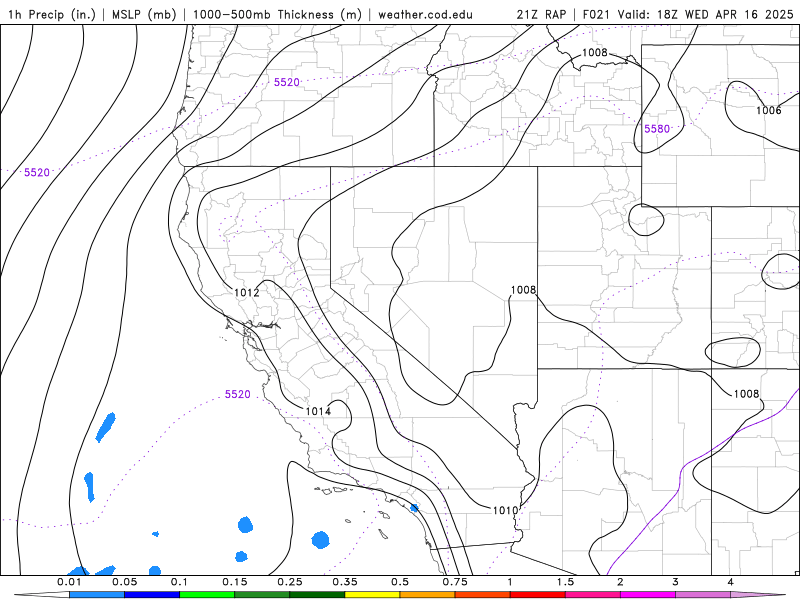The image size is (800, 600).
Task: Click the yellow 0.35–0.5 legend swatch
Action: pyautogui.click(x=372, y=595)
